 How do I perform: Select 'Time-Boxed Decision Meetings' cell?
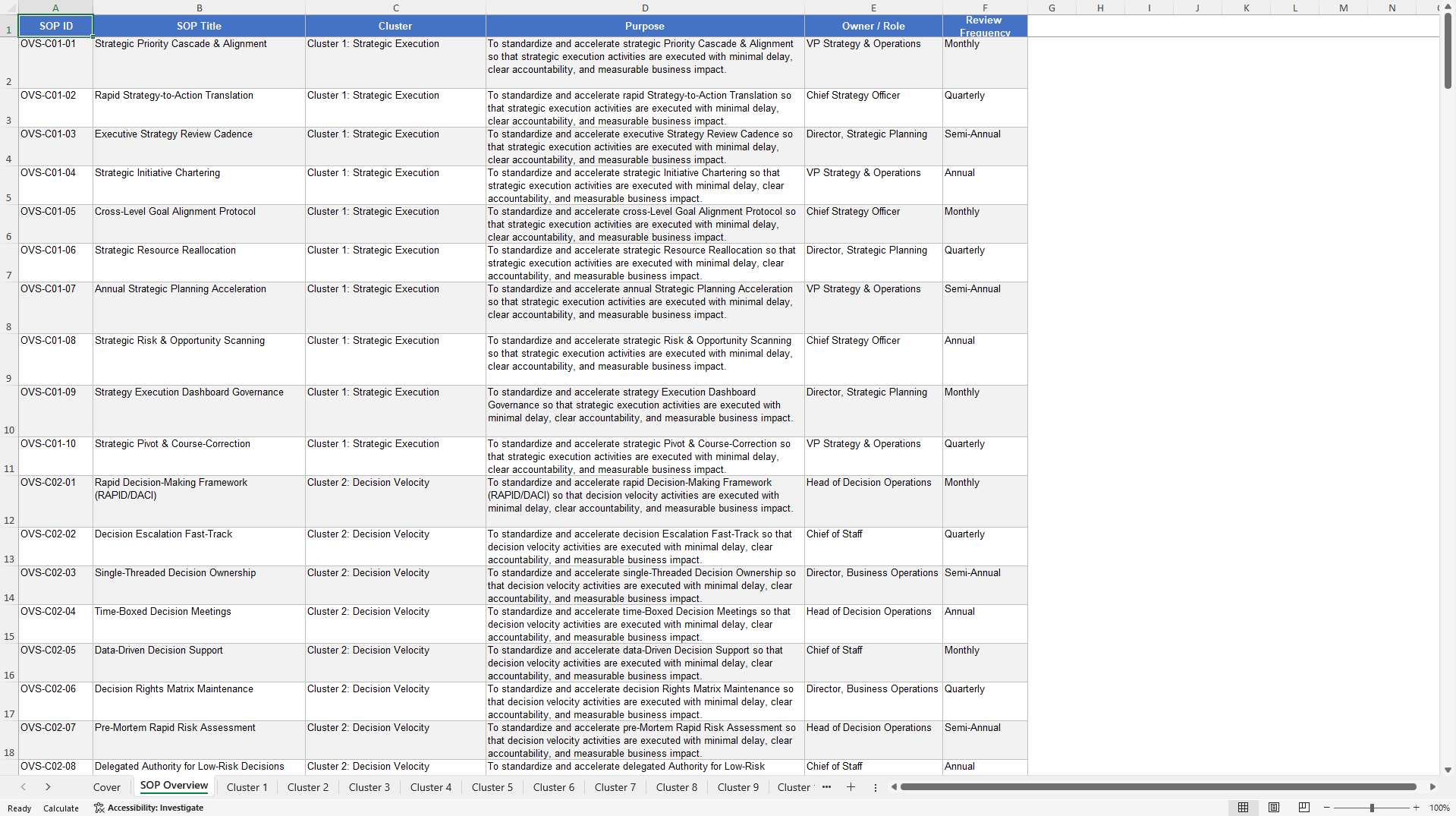(199, 624)
